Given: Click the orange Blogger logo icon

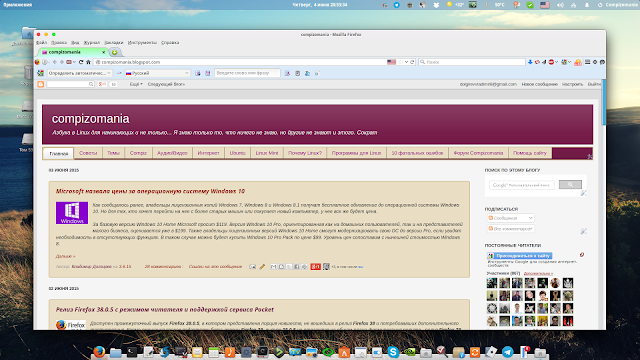Looking at the screenshot, I should tap(40, 84).
